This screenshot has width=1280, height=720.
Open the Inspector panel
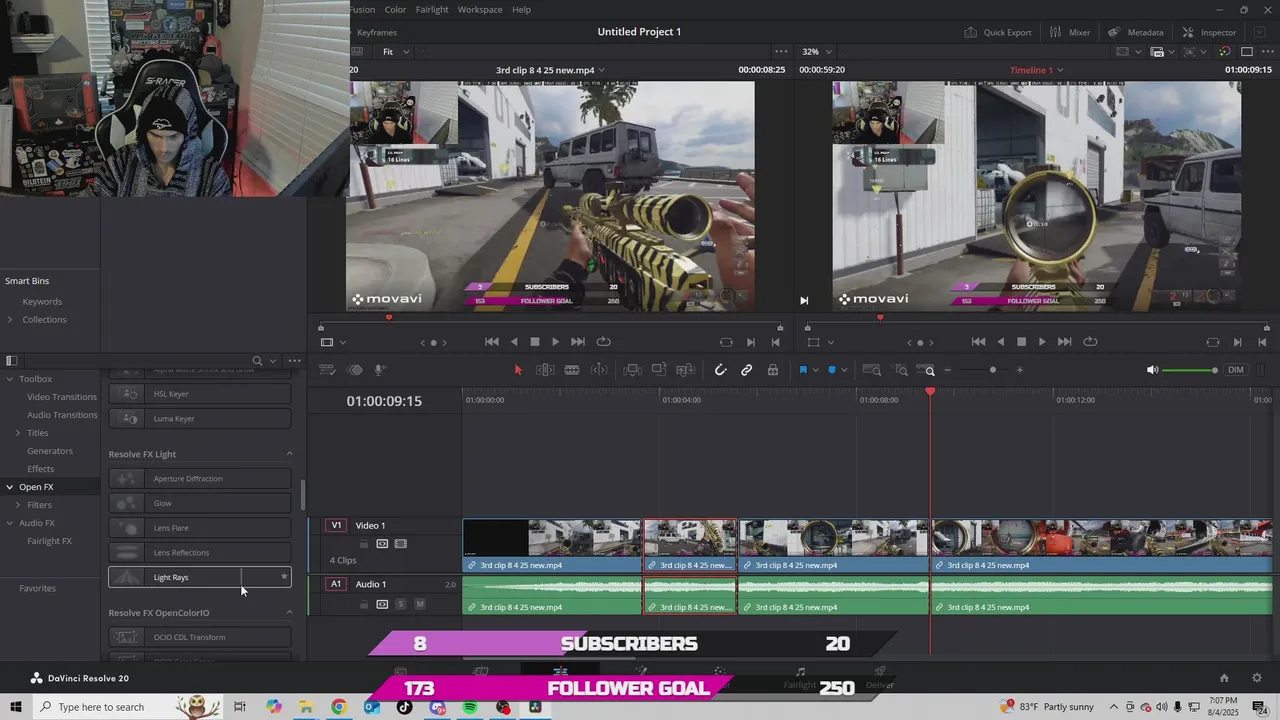point(1209,32)
